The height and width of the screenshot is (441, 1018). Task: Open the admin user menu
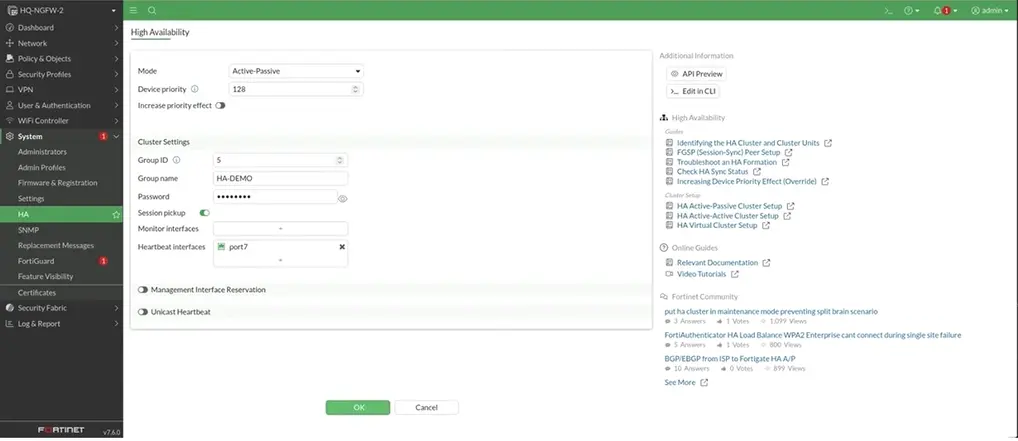990,10
